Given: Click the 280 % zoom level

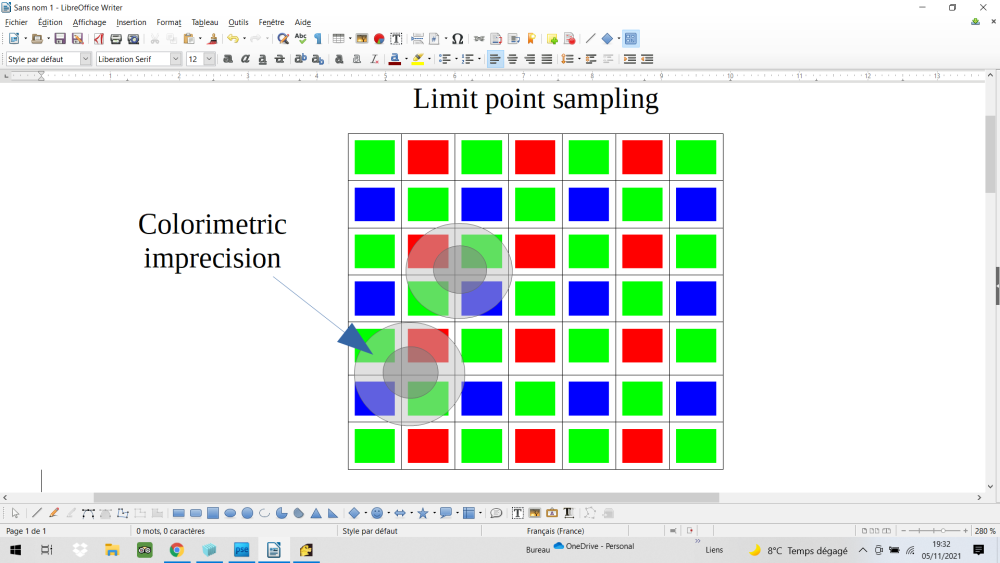Looking at the screenshot, I should pos(985,531).
